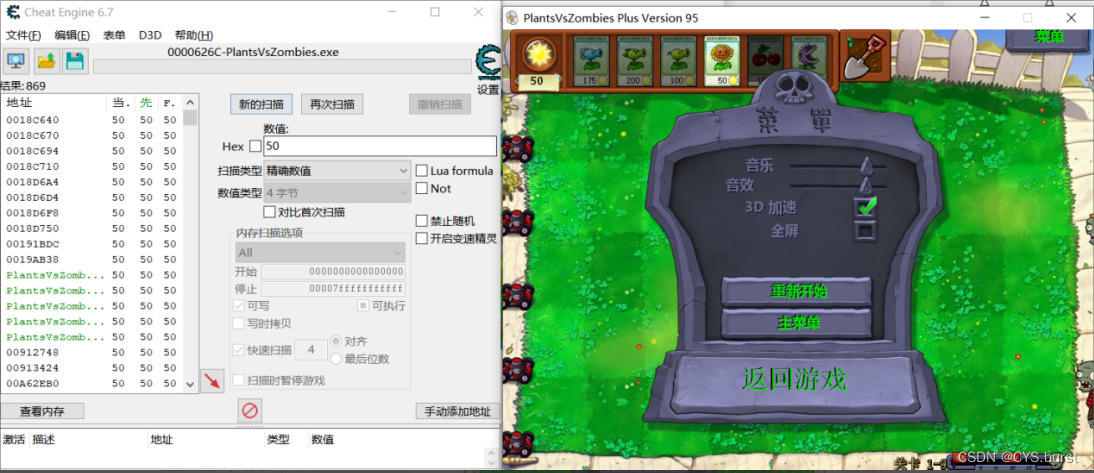Click 返回游戏 button

(794, 380)
